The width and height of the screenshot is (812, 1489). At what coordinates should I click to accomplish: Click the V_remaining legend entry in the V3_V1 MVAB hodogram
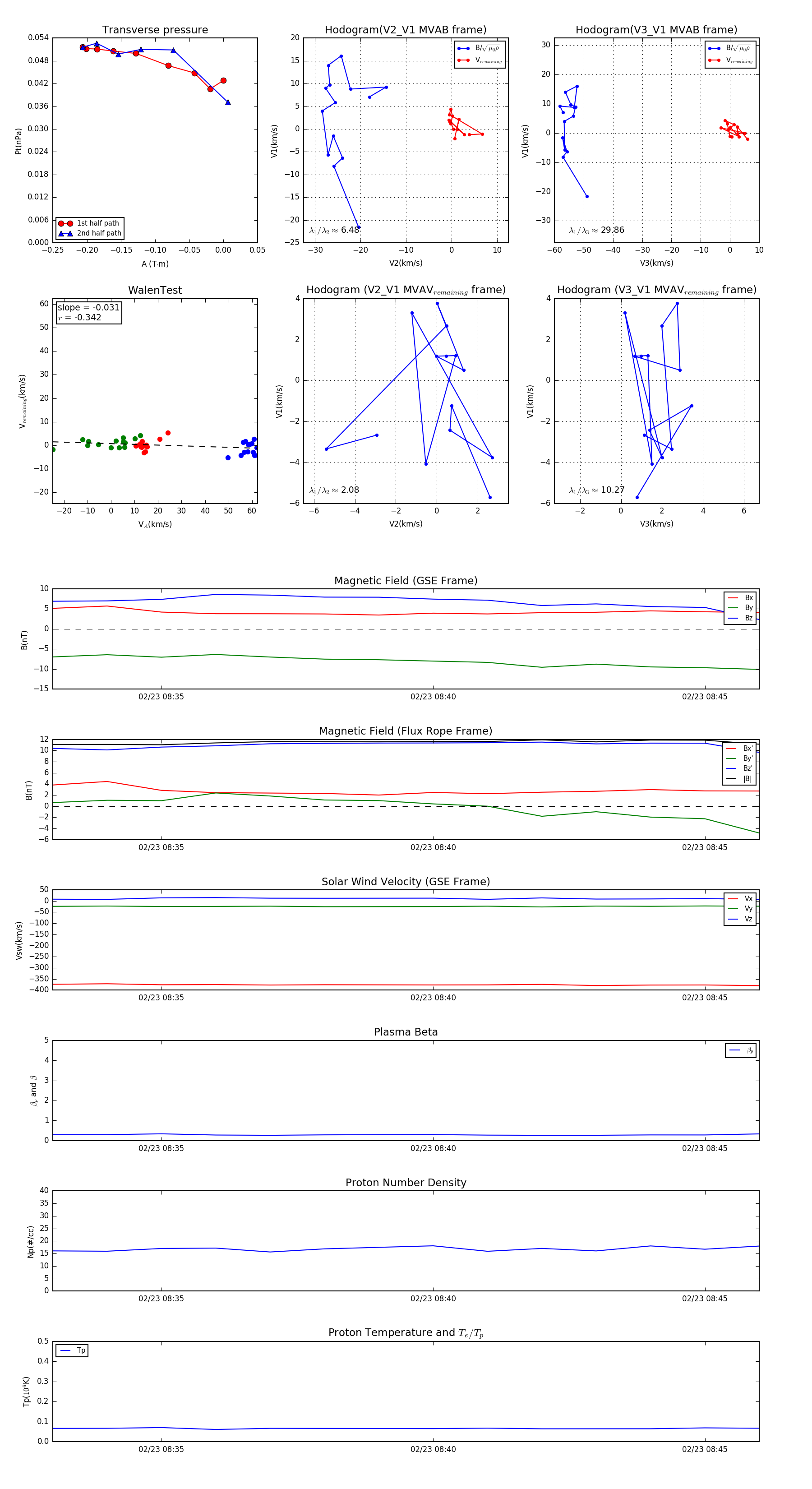coord(730,60)
